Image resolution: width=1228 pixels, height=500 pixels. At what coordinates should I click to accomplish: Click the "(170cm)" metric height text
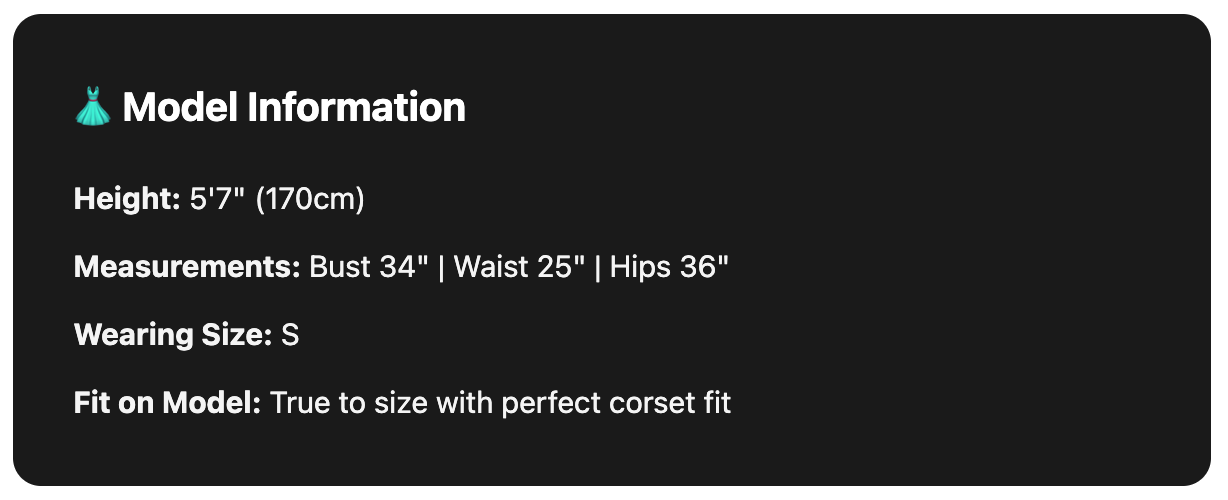tap(310, 199)
